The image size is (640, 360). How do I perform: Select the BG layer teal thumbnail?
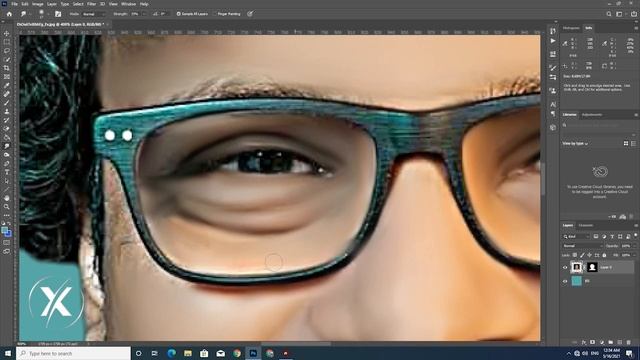pyautogui.click(x=576, y=281)
